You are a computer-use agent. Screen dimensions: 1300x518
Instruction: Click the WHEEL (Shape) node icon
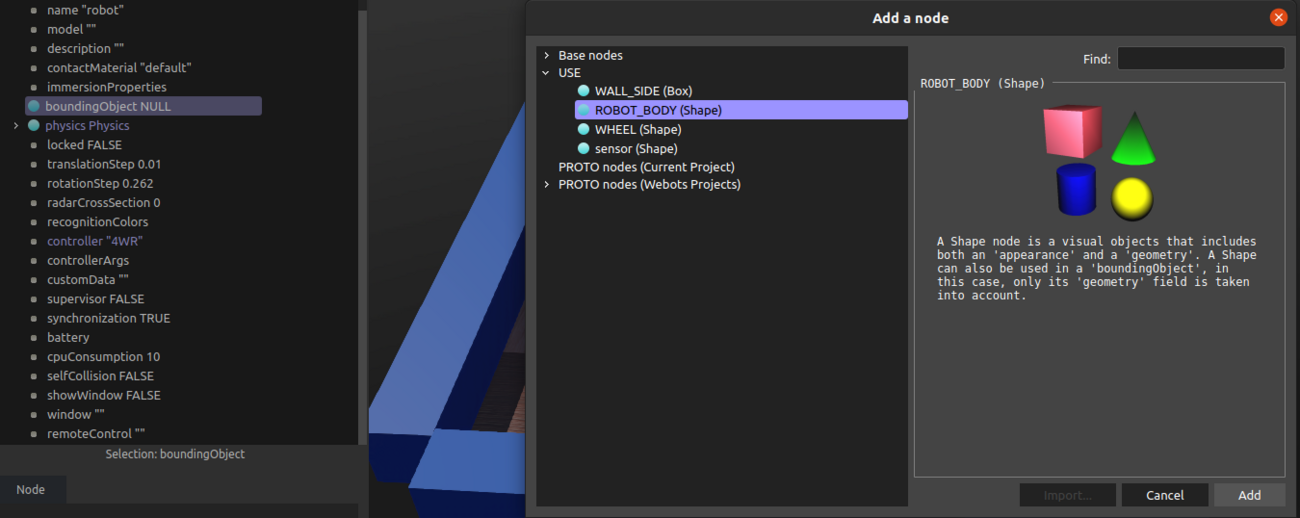click(x=584, y=129)
